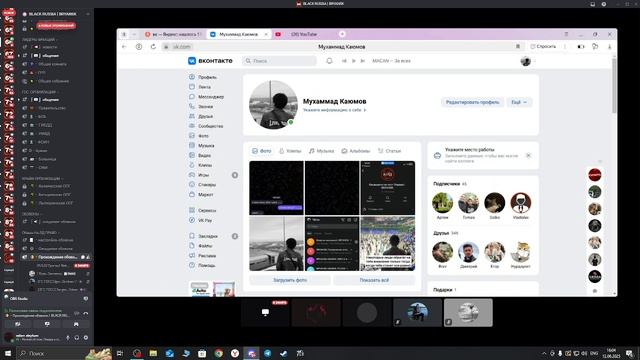Open the Подписчики section header
The height and width of the screenshot is (360, 640).
pos(450,184)
